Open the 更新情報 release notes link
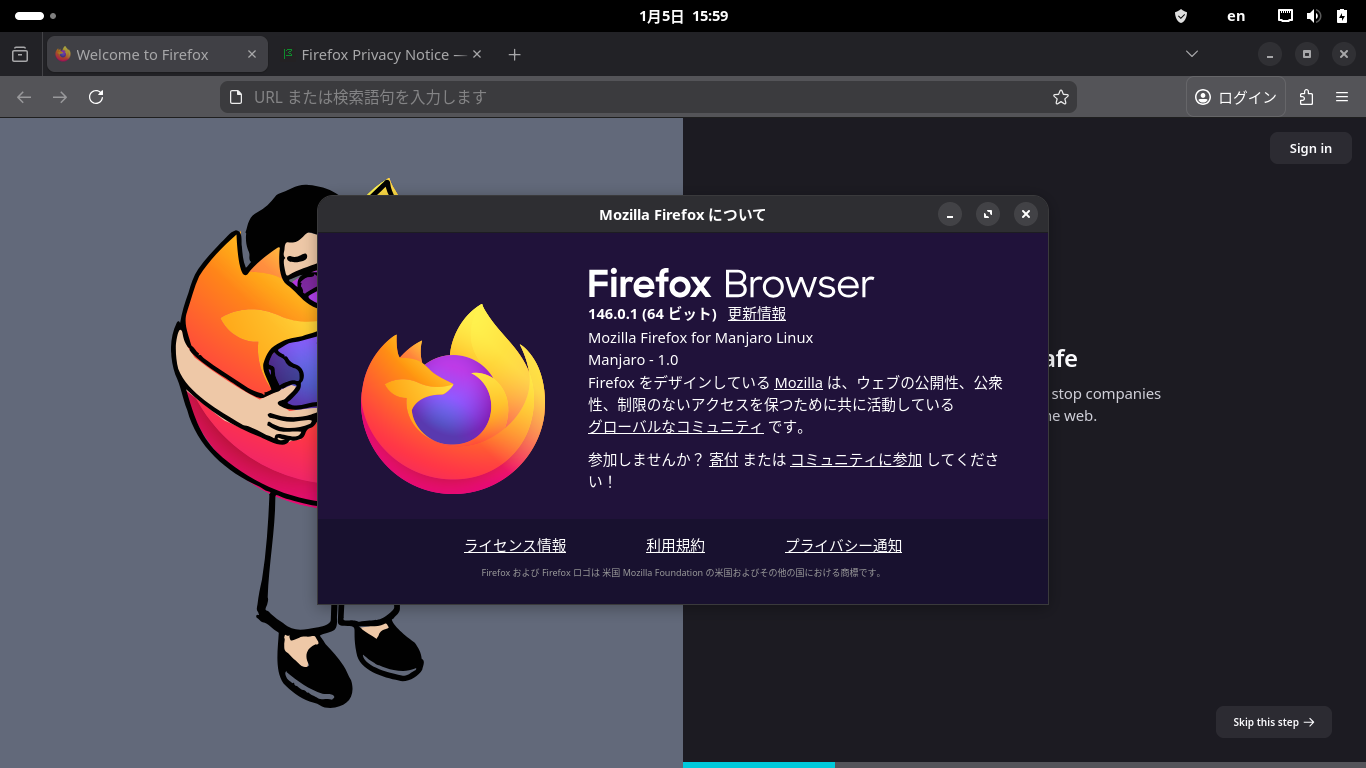This screenshot has height=768, width=1366. pyautogui.click(x=757, y=314)
